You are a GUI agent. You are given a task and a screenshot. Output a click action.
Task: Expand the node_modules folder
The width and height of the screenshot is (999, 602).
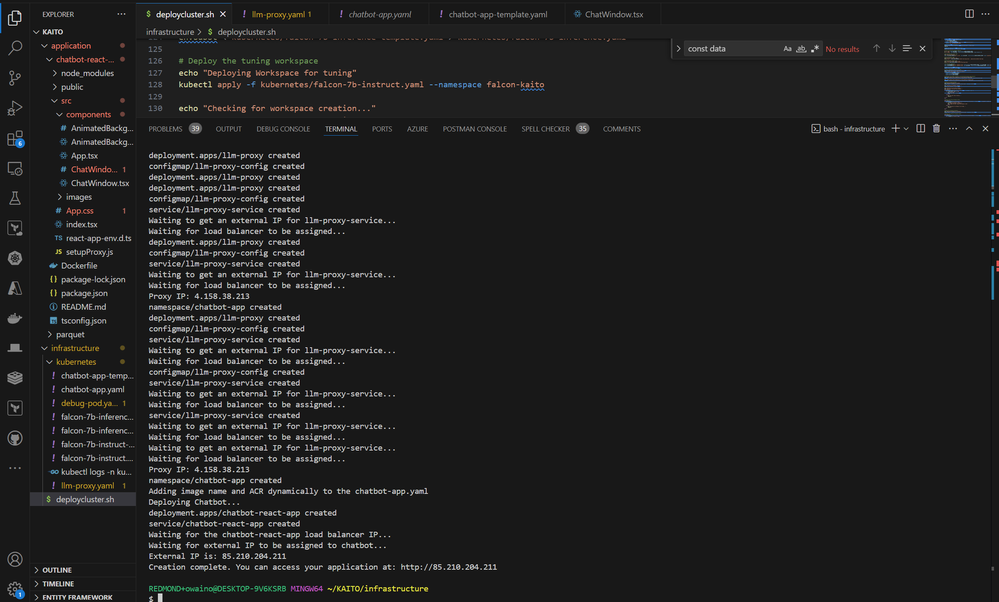coord(55,73)
